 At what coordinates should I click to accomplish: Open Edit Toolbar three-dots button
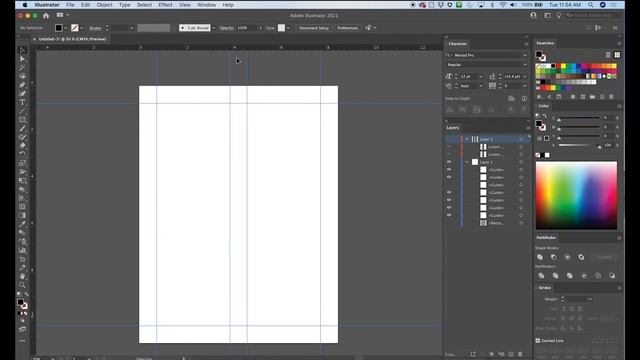click(x=22, y=340)
